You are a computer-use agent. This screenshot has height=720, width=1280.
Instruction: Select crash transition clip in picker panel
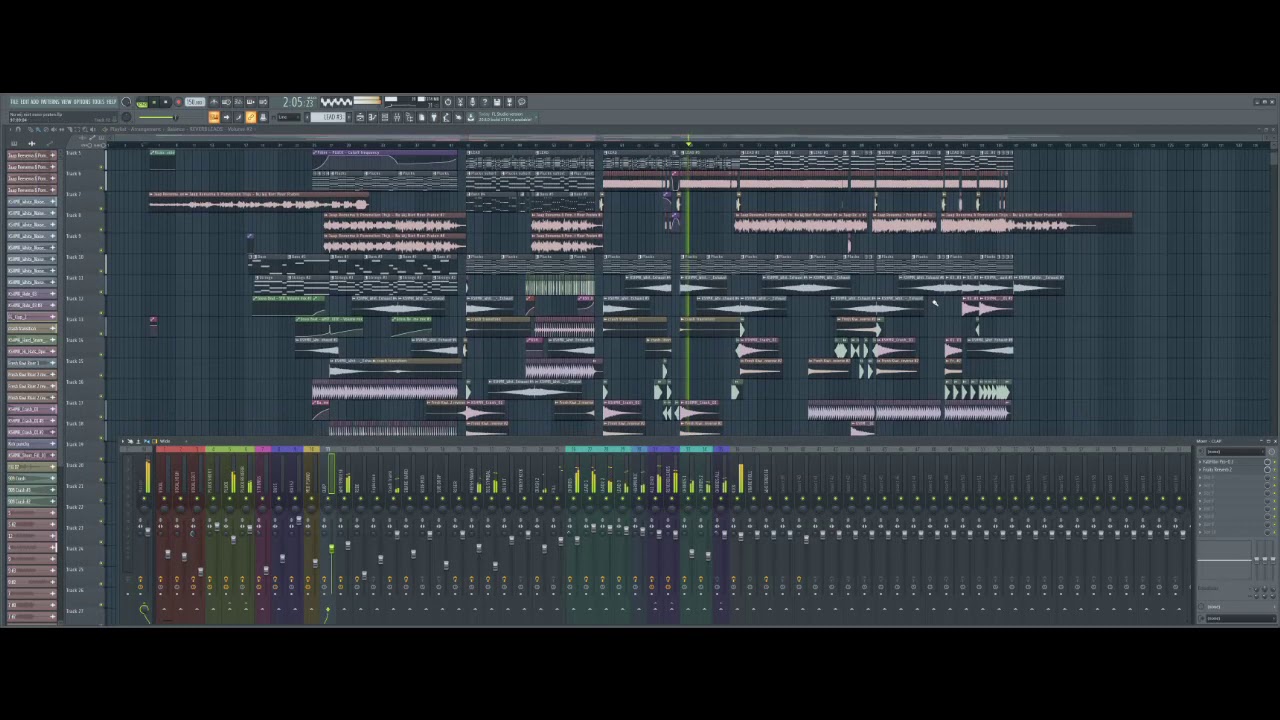pyautogui.click(x=32, y=328)
